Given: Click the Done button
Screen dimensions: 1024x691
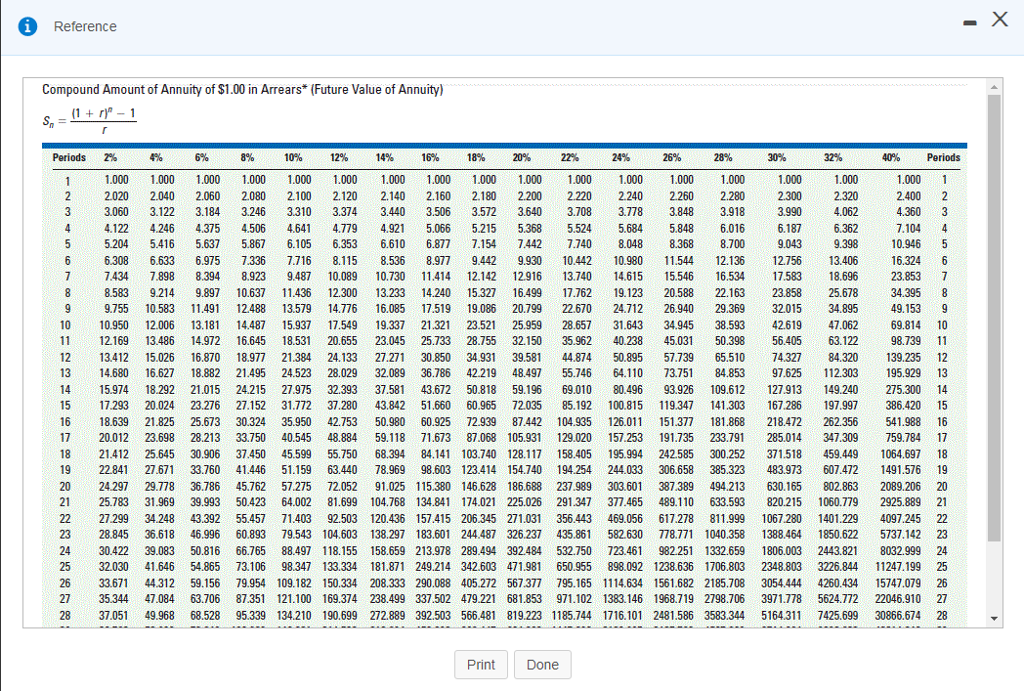Looking at the screenshot, I should [x=542, y=664].
